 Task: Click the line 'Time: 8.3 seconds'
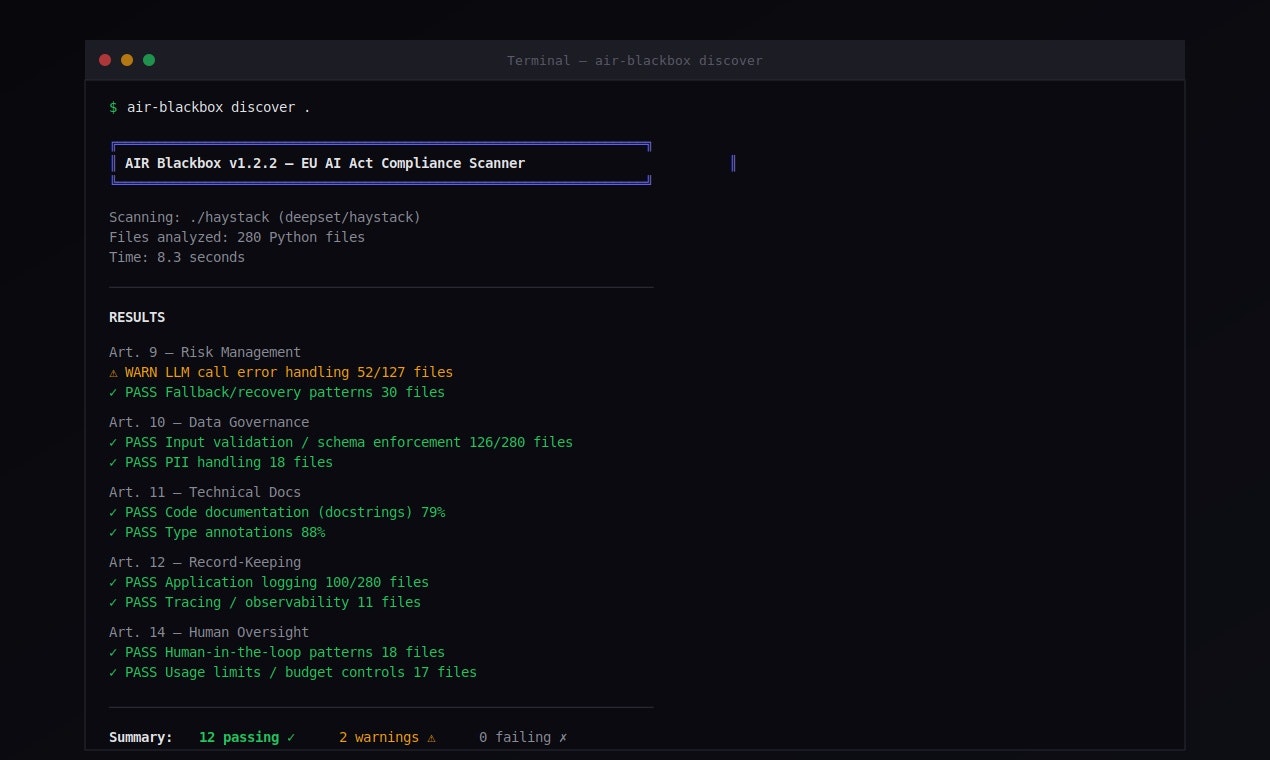[x=177, y=257]
